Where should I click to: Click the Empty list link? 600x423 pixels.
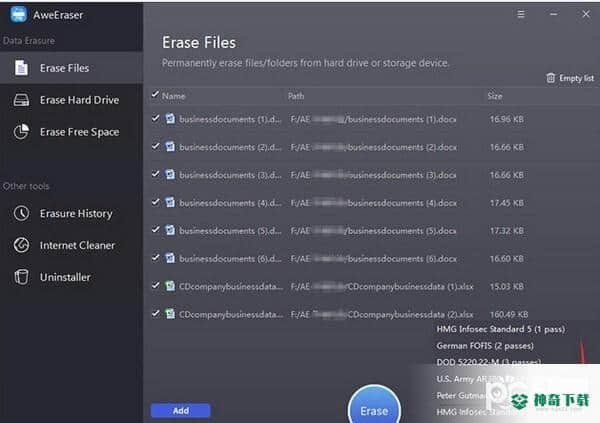pyautogui.click(x=576, y=78)
